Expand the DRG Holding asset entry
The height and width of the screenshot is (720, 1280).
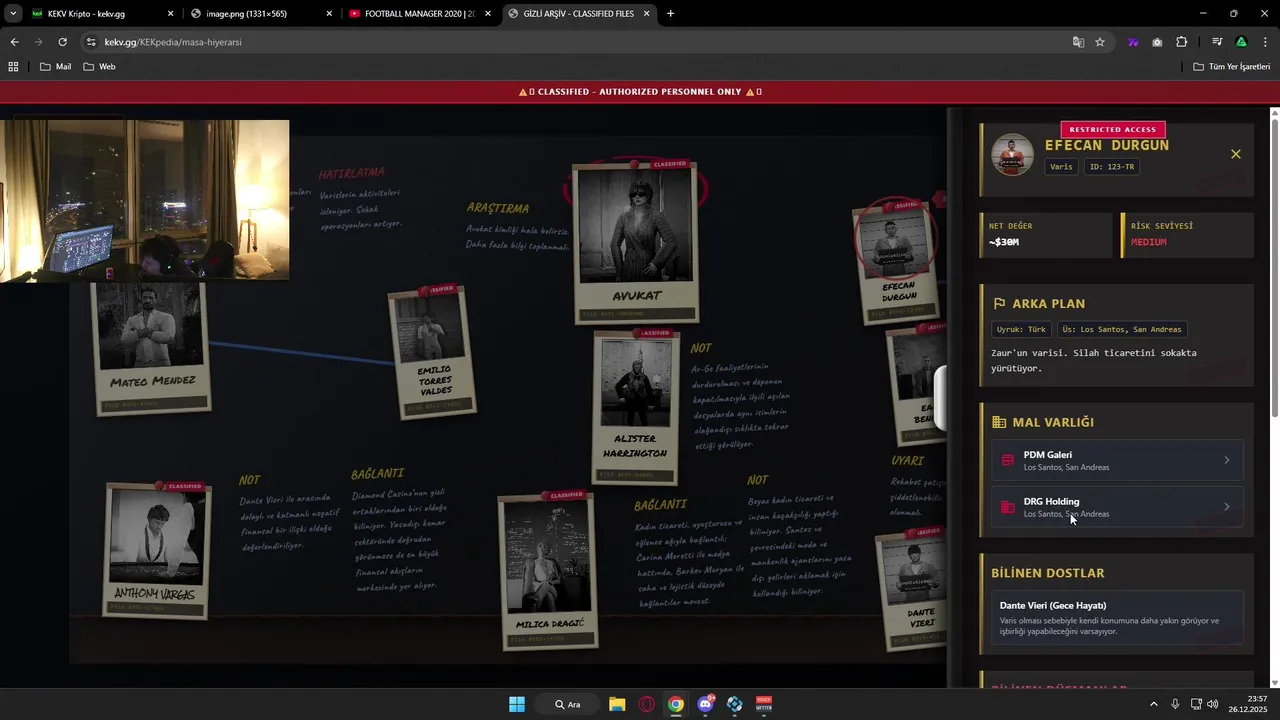1118,507
